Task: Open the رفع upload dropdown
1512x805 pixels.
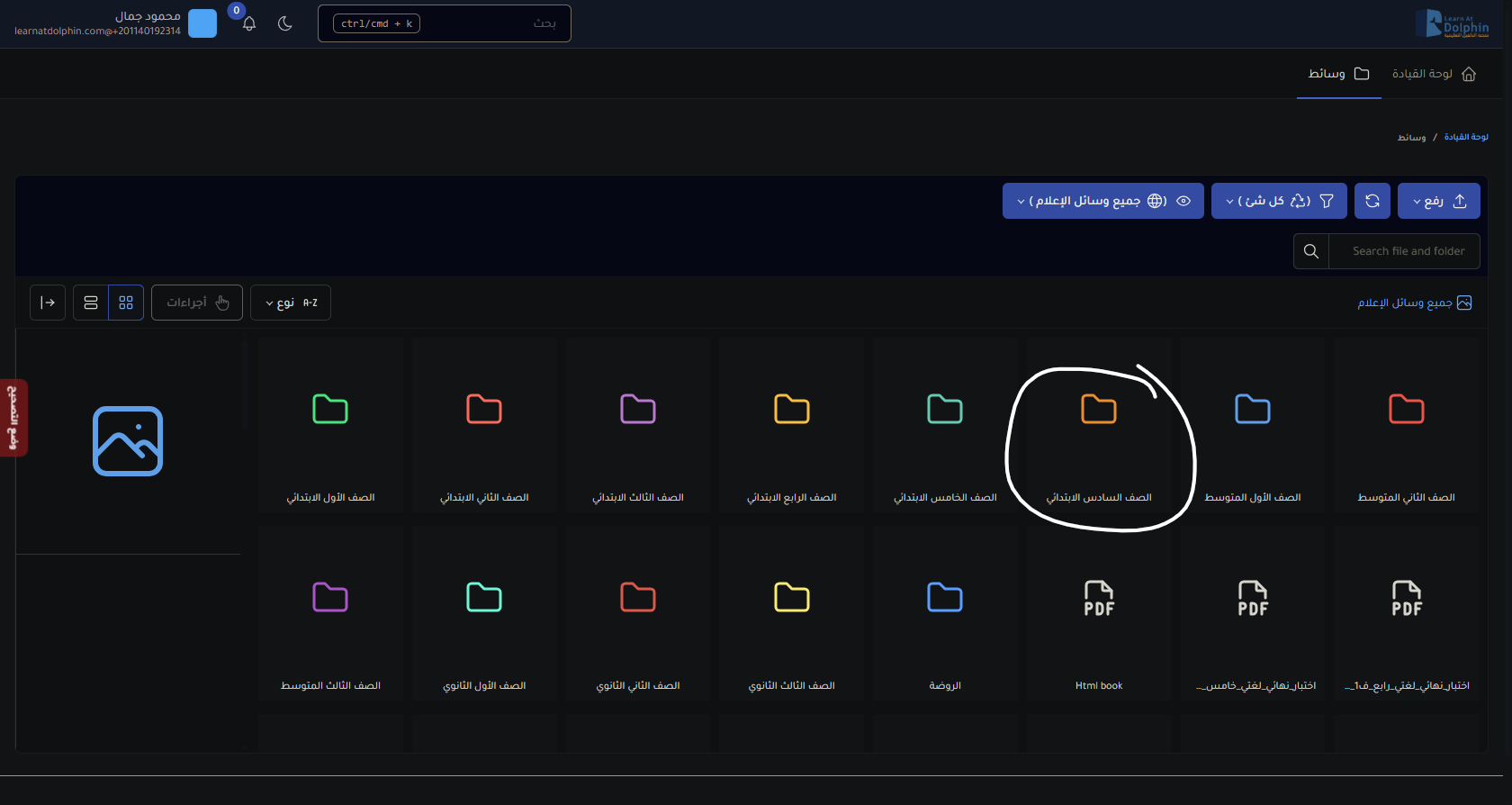Action: 1438,201
